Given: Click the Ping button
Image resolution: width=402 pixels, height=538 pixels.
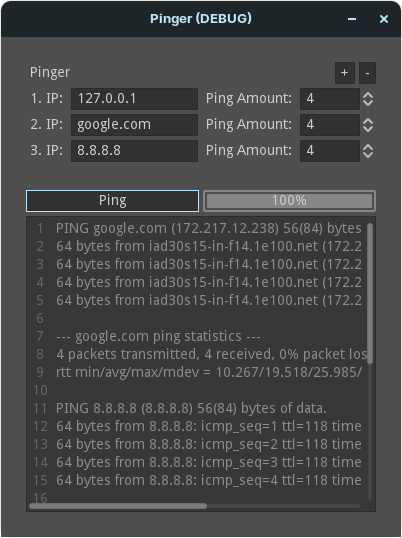Looking at the screenshot, I should 113,201.
